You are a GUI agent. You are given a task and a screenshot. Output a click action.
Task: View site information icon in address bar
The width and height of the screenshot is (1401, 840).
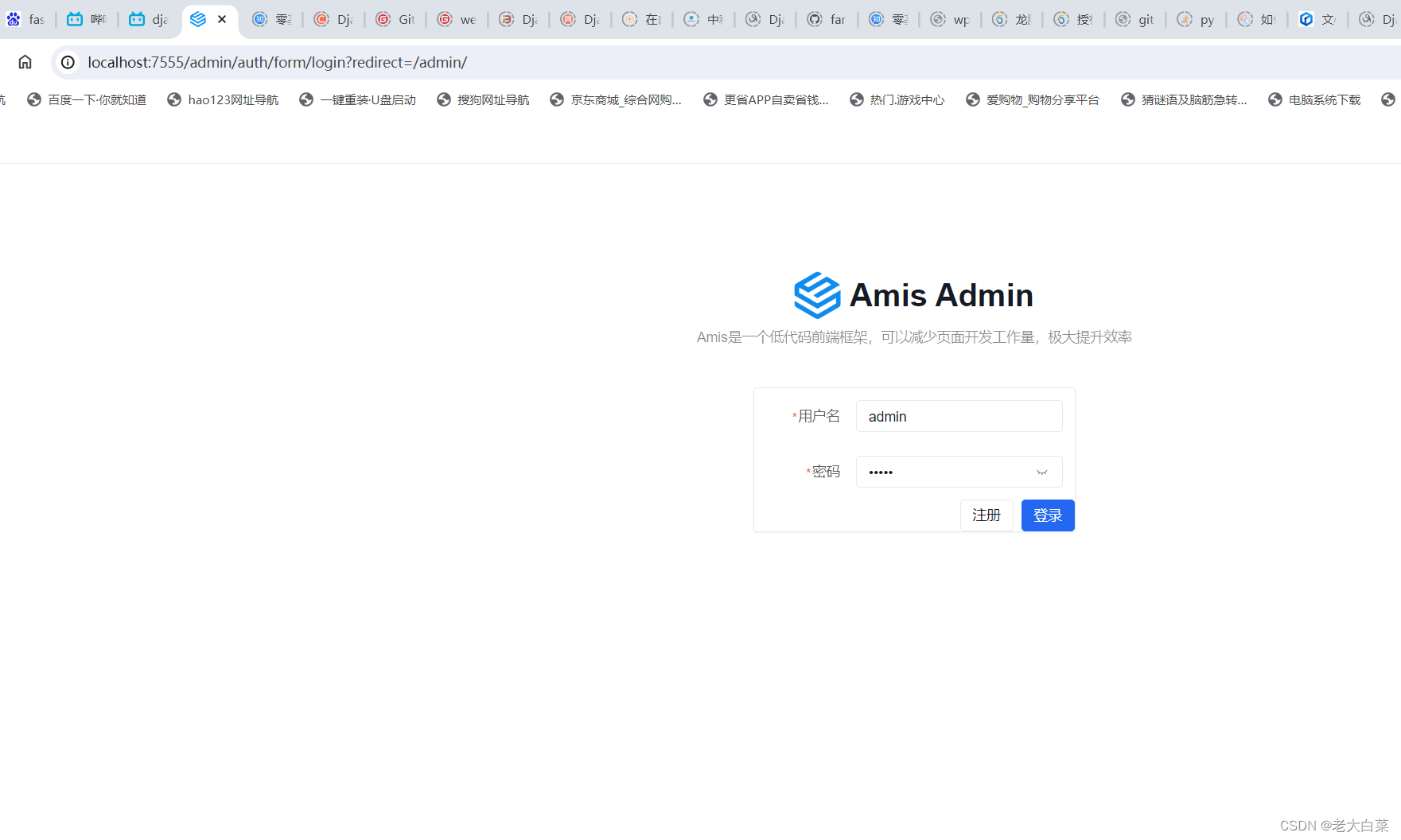[x=68, y=62]
